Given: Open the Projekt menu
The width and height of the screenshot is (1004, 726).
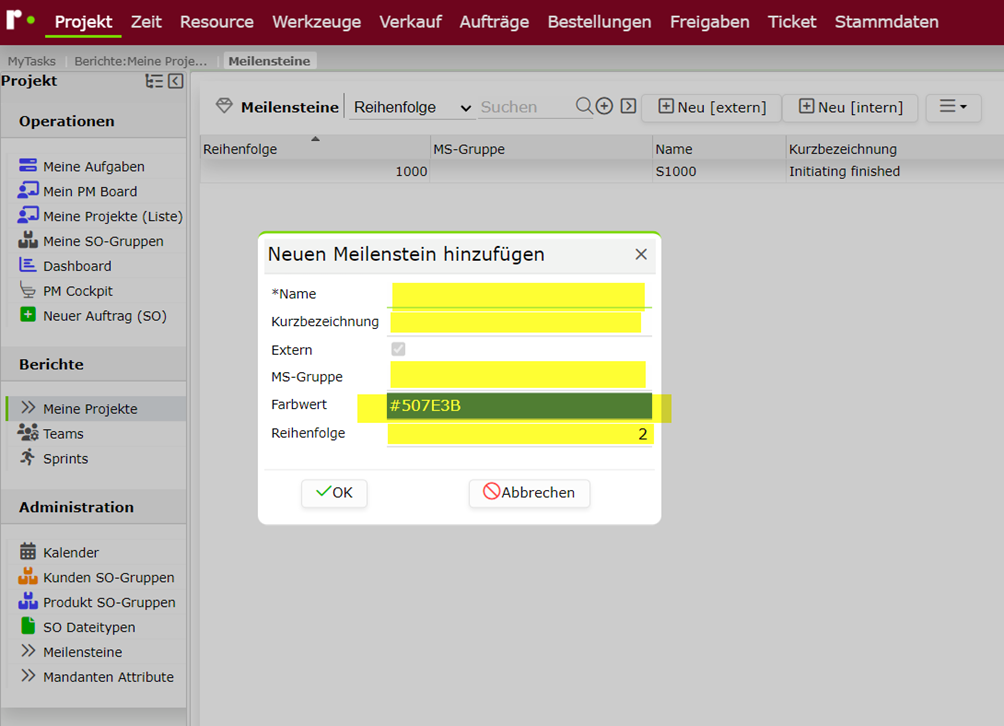Looking at the screenshot, I should point(83,22).
